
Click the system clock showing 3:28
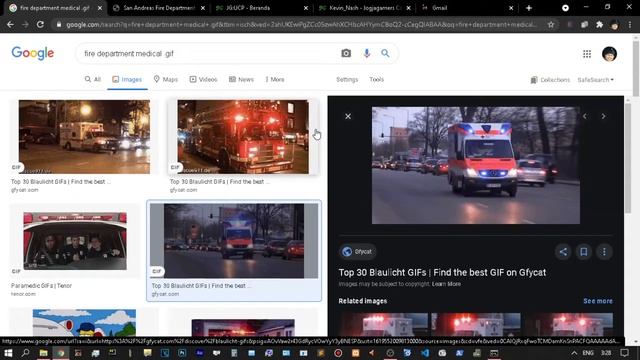pos(606,353)
